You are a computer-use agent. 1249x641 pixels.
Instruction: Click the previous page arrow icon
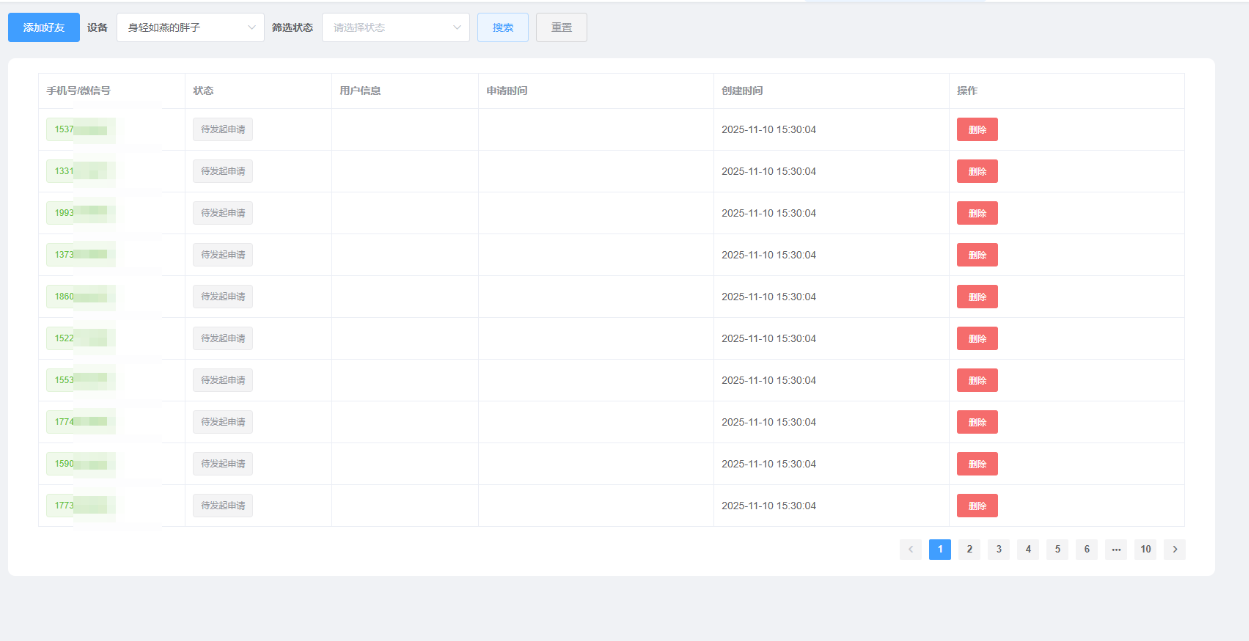click(x=911, y=549)
